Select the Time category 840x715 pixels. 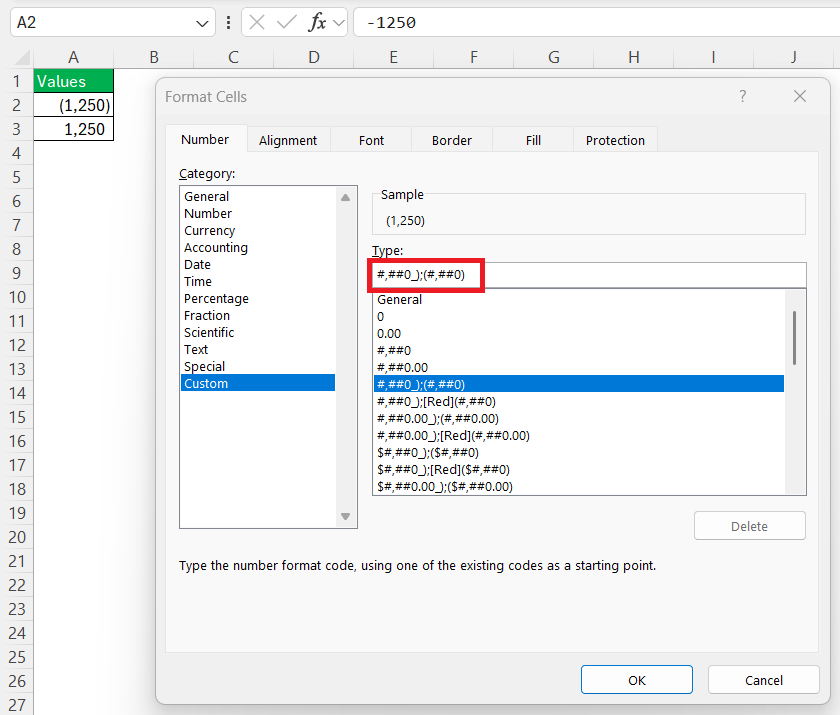pyautogui.click(x=258, y=282)
